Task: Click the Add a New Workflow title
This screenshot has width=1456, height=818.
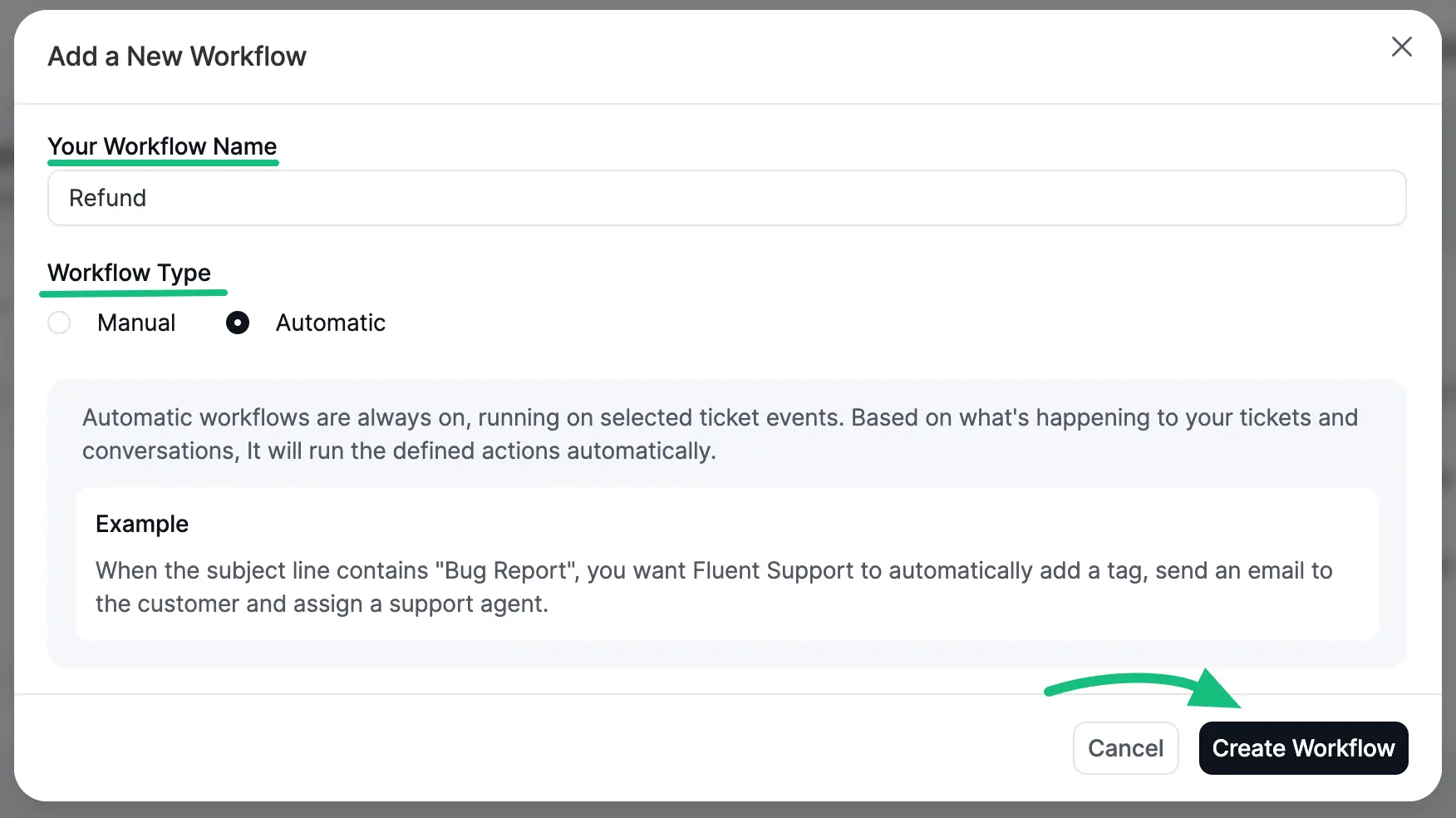Action: pos(177,56)
